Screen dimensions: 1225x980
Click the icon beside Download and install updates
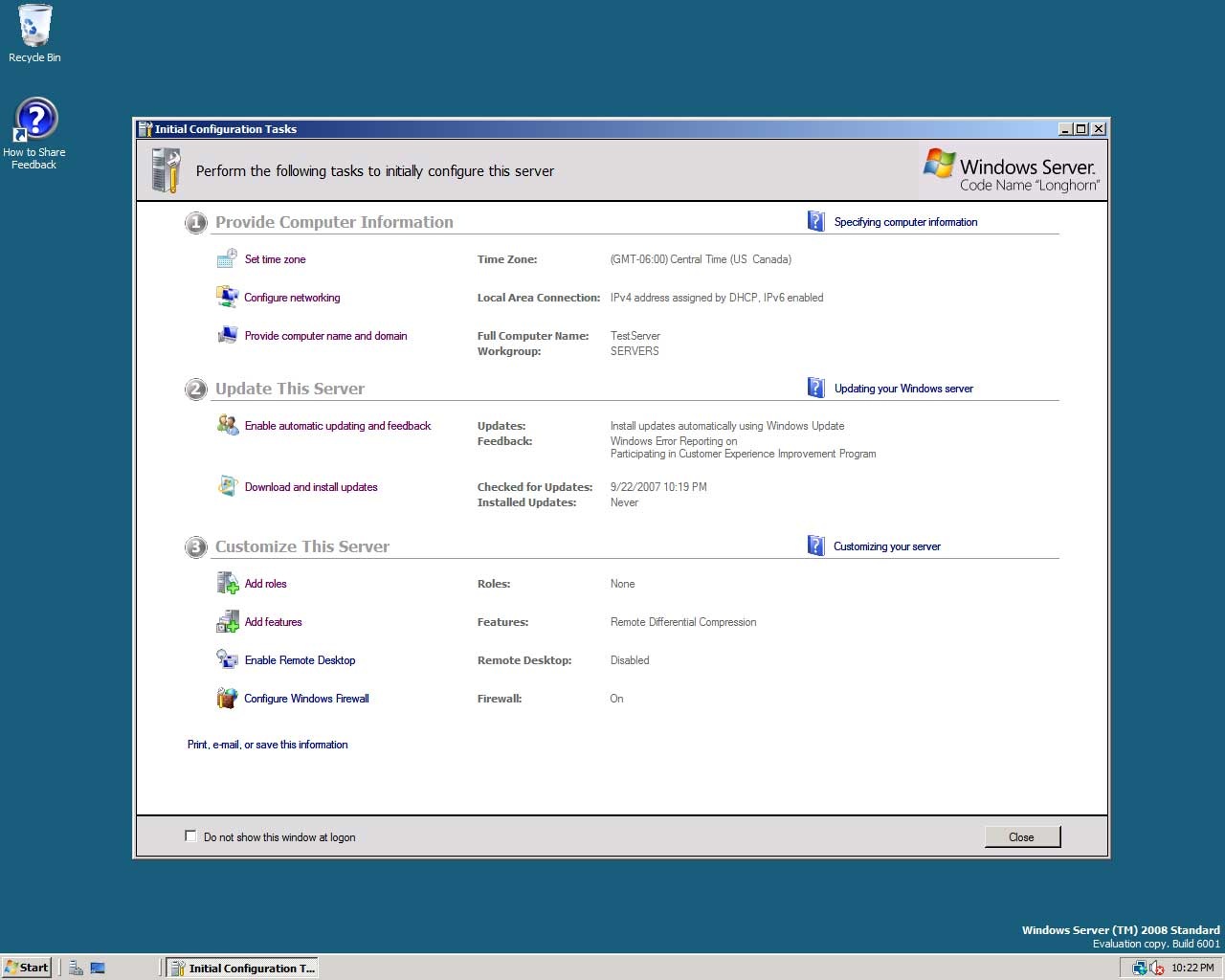click(x=227, y=486)
